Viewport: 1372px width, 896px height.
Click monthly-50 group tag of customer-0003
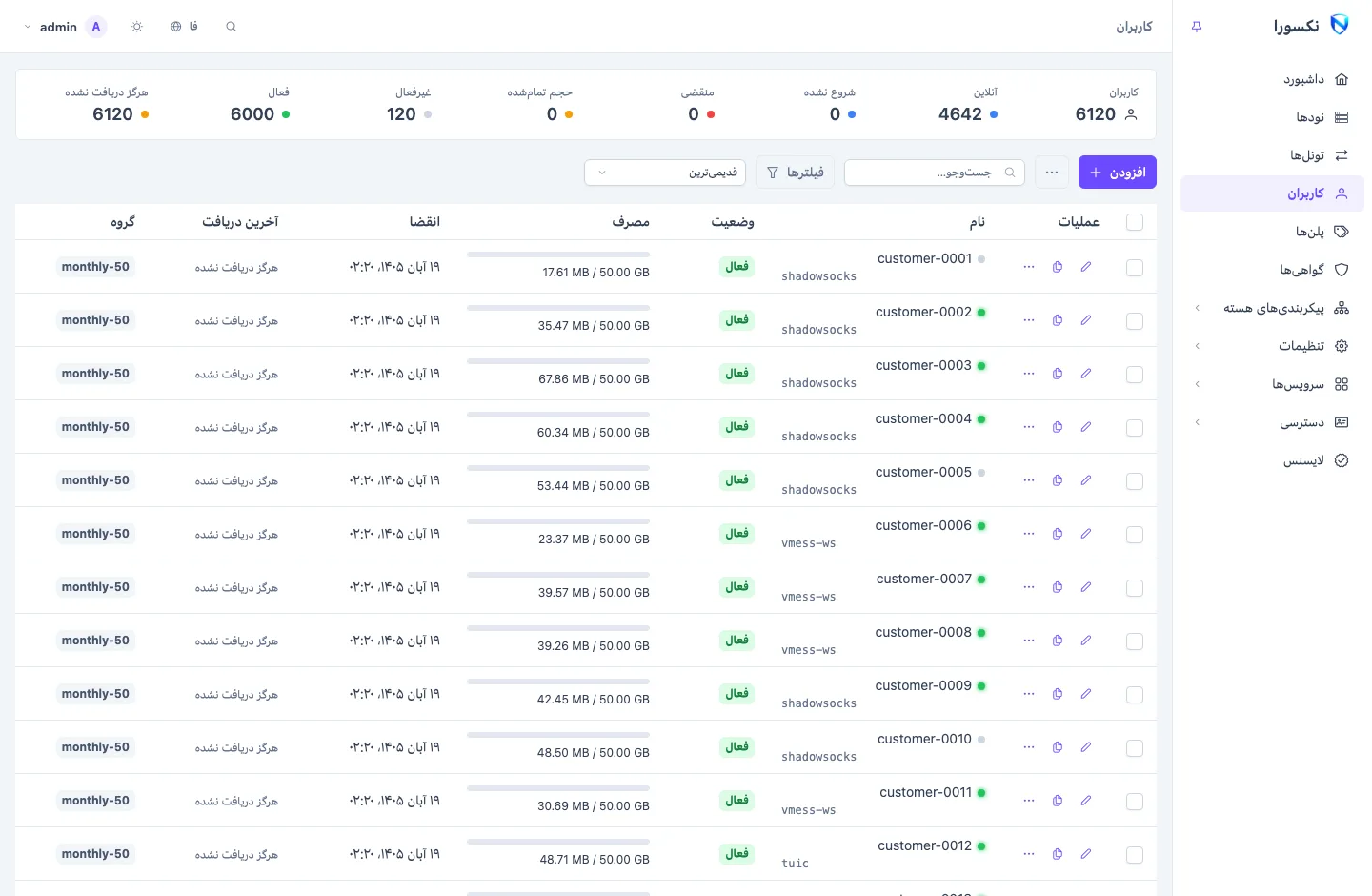click(x=95, y=374)
